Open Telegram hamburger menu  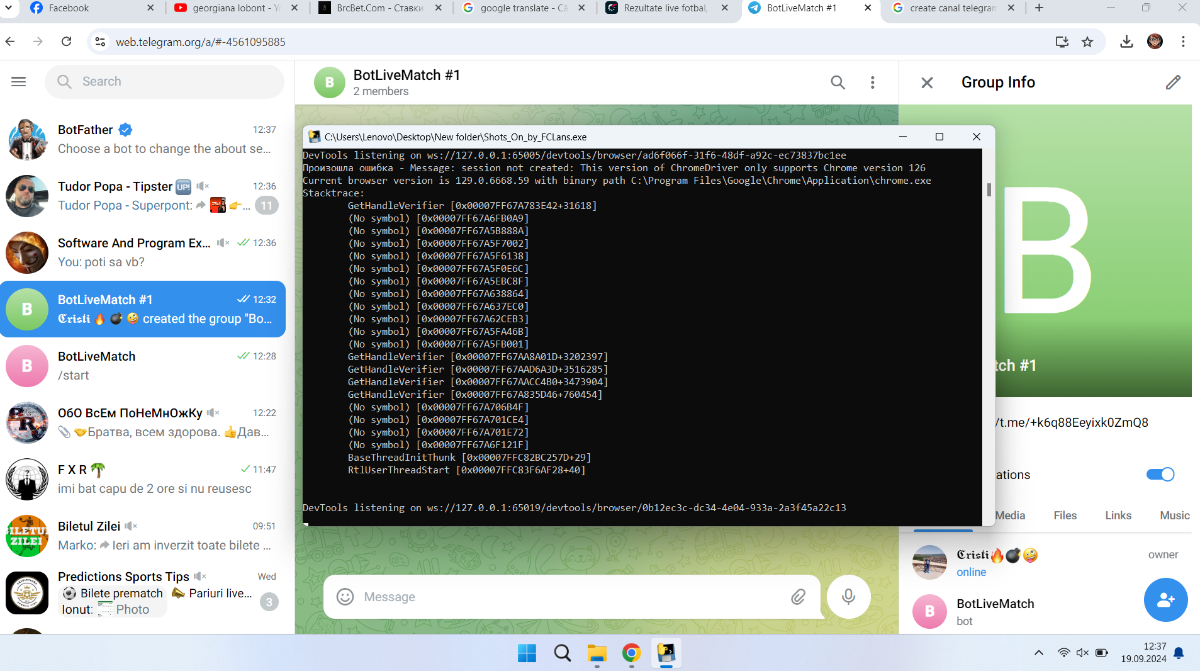click(x=18, y=82)
